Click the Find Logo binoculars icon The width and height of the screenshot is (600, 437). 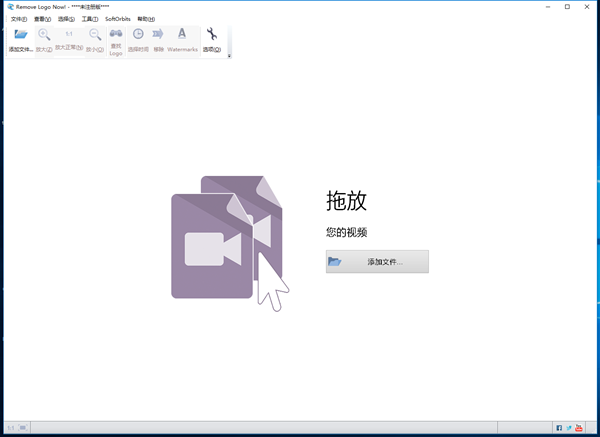coord(116,34)
